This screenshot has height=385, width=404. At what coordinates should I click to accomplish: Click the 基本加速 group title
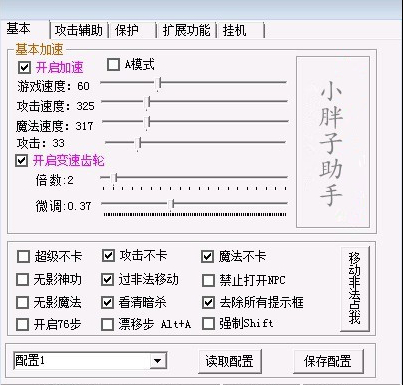39,49
